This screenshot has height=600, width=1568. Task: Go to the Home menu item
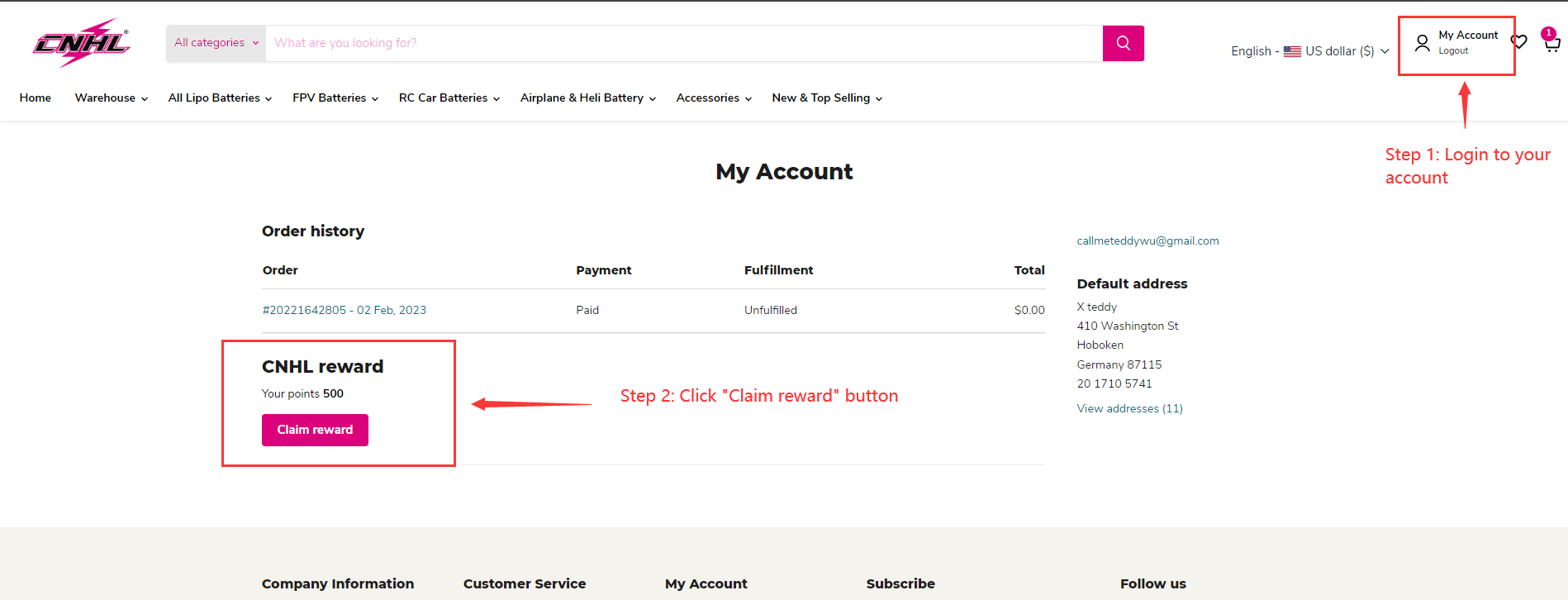pos(36,98)
